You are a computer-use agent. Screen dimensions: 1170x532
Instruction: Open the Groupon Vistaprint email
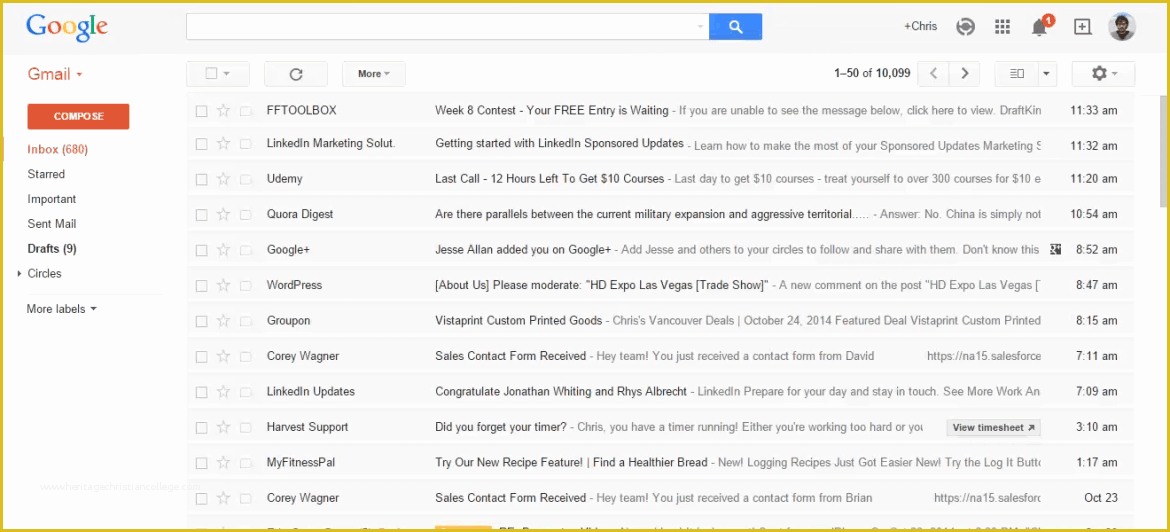[x=660, y=321]
